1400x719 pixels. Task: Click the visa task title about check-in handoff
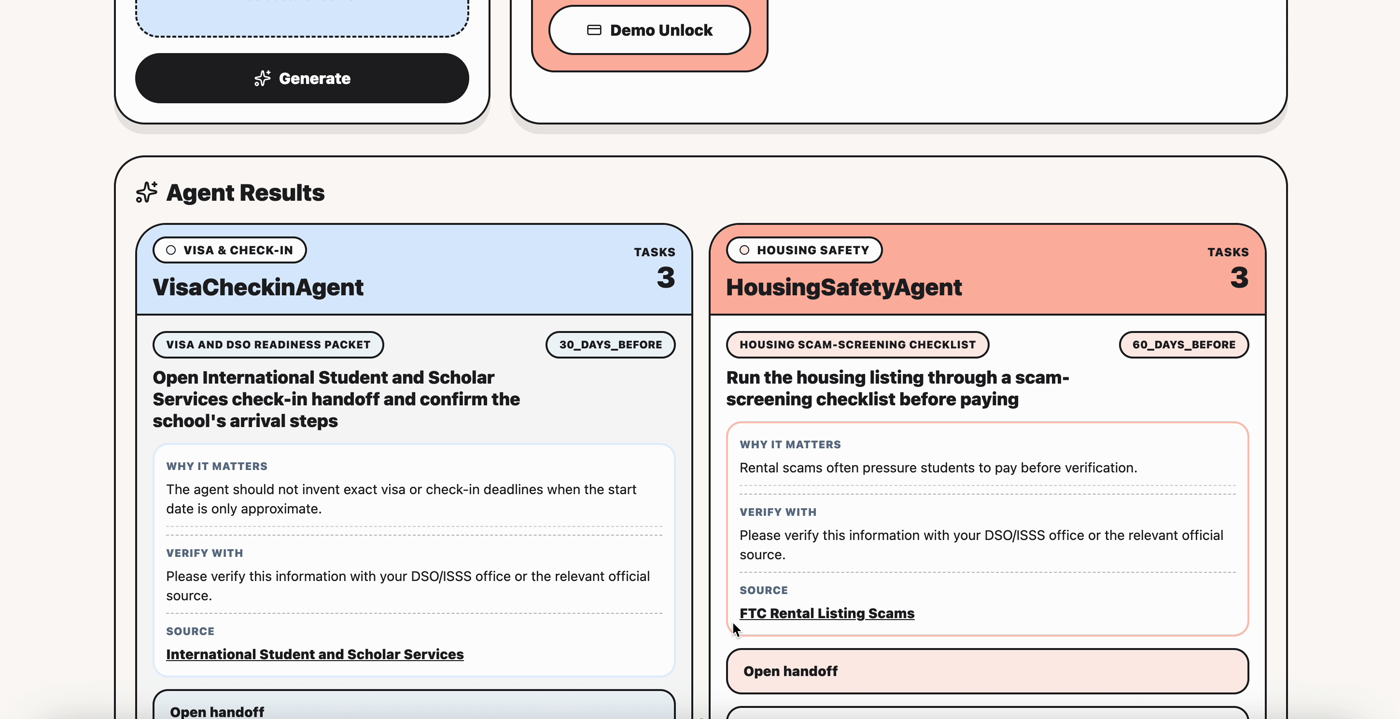[x=336, y=399]
